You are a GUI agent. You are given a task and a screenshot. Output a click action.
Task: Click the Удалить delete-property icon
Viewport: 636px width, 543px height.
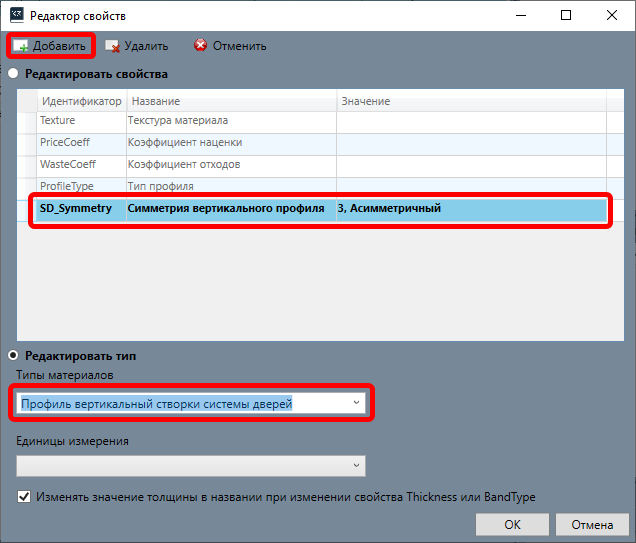tap(112, 46)
